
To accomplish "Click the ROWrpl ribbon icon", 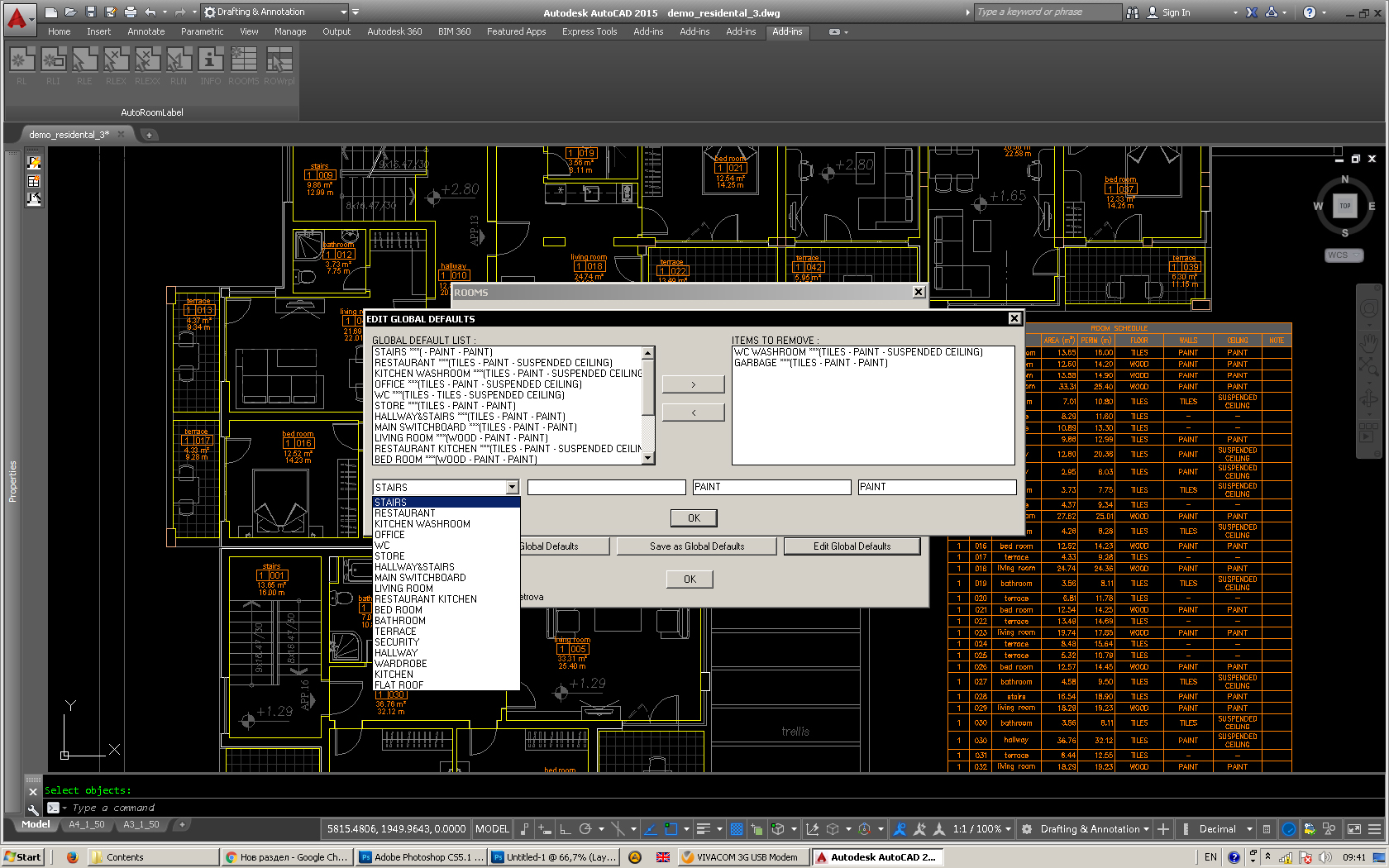I will pyautogui.click(x=279, y=60).
